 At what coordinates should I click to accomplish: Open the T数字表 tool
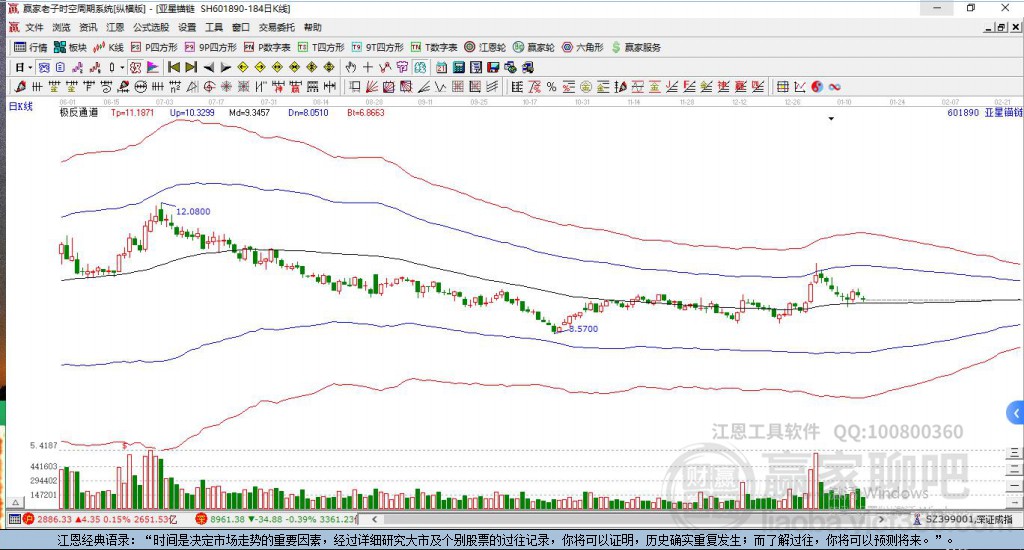click(x=434, y=47)
